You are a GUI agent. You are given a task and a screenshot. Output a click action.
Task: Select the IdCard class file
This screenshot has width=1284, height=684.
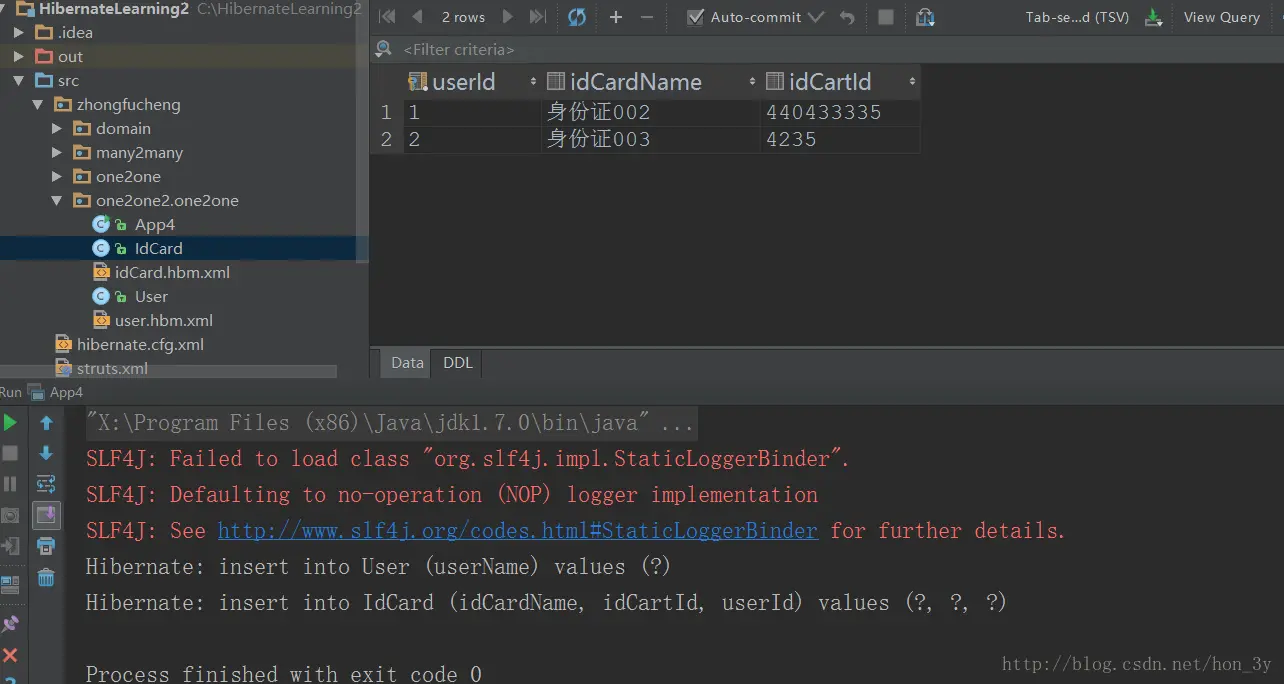pyautogui.click(x=158, y=249)
